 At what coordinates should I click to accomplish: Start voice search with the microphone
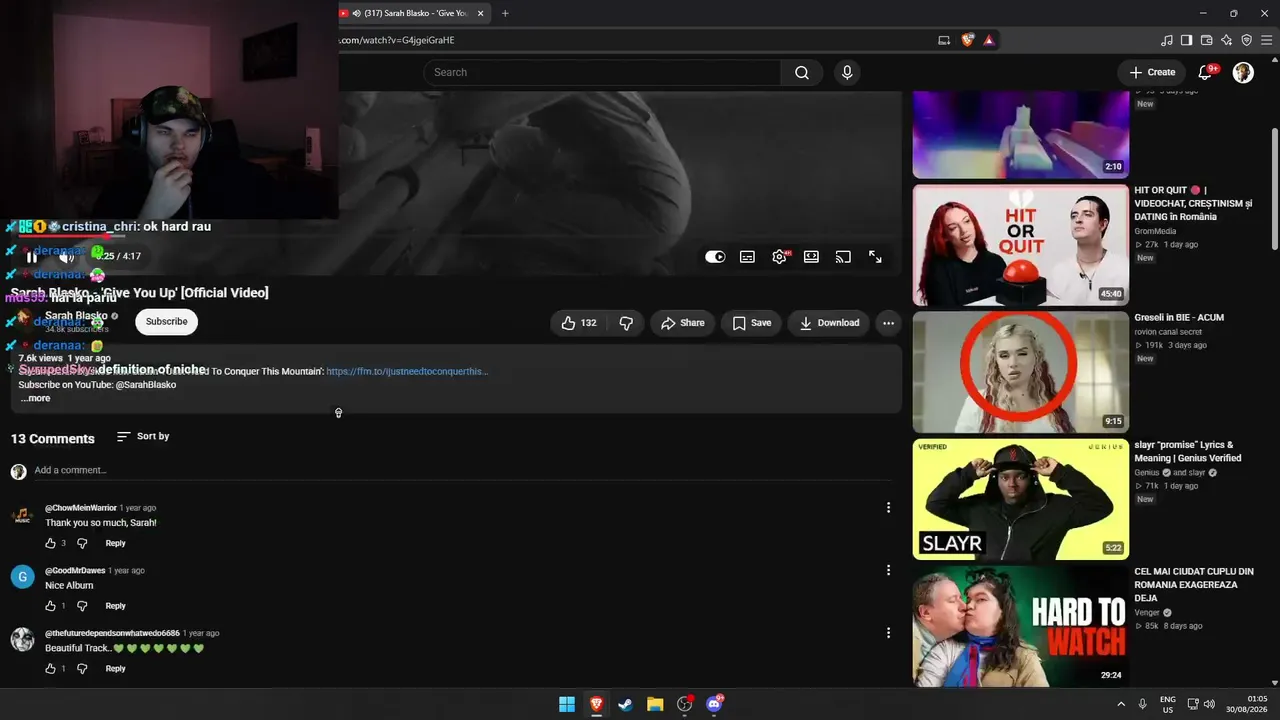(847, 72)
